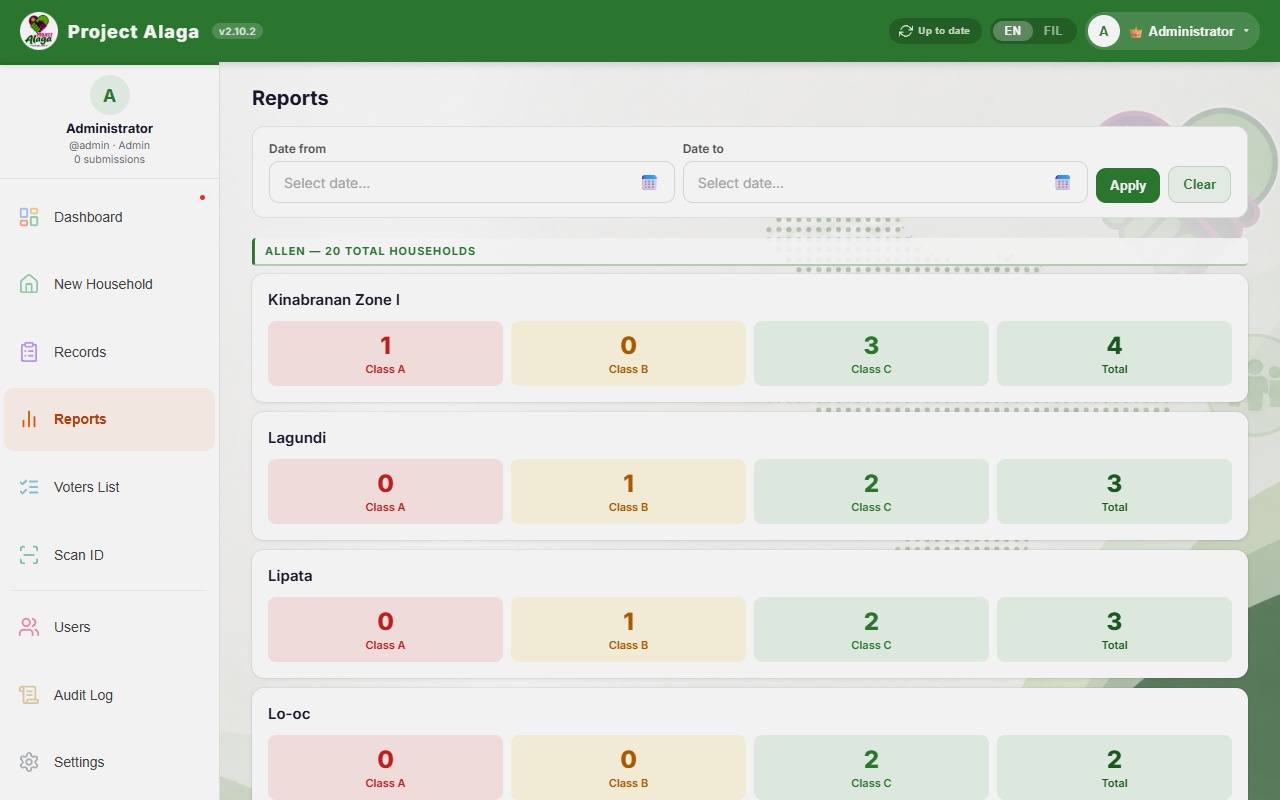
Task: Click the Project Alaga app title
Action: (x=133, y=31)
